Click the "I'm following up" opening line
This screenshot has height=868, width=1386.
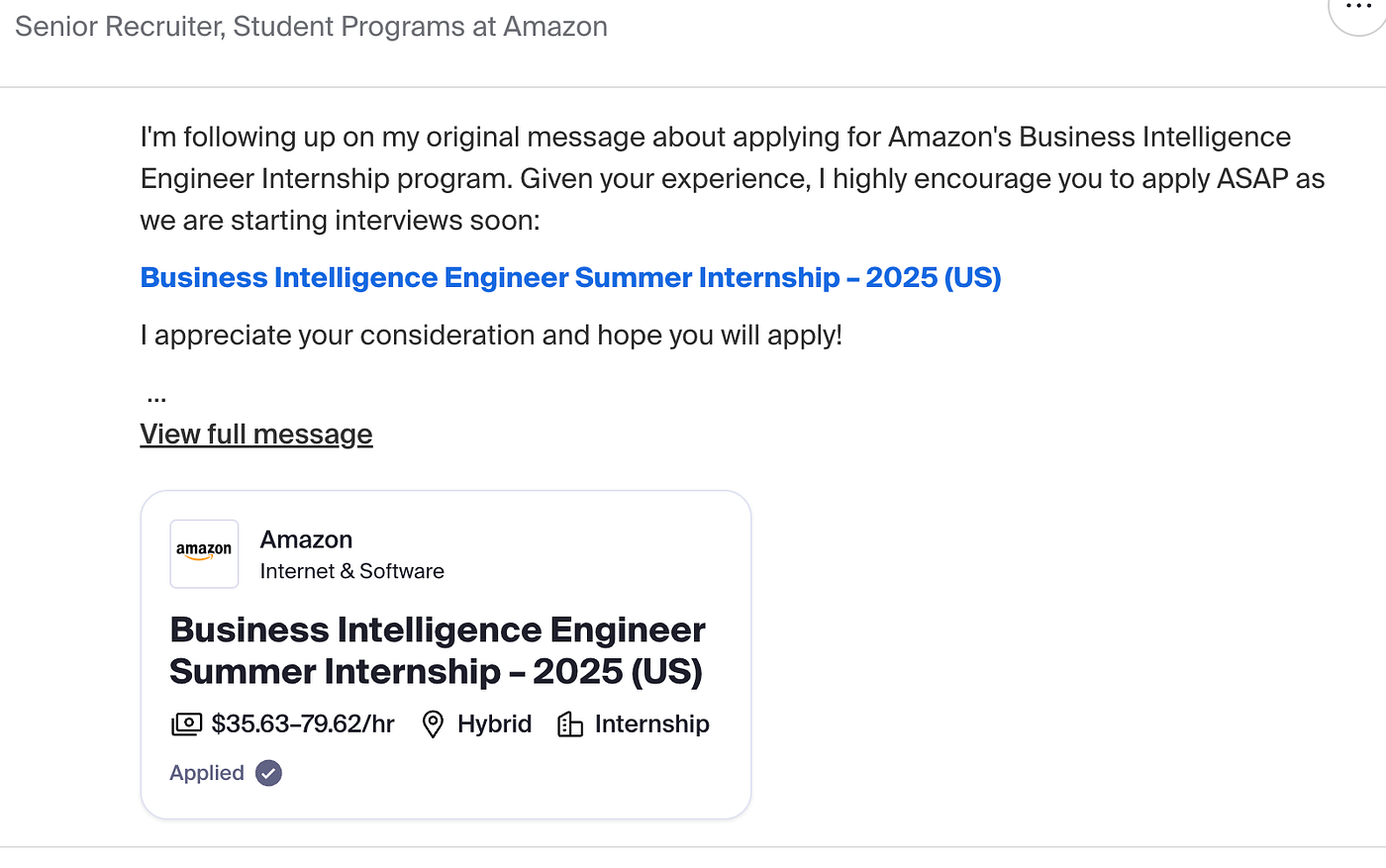click(x=715, y=137)
